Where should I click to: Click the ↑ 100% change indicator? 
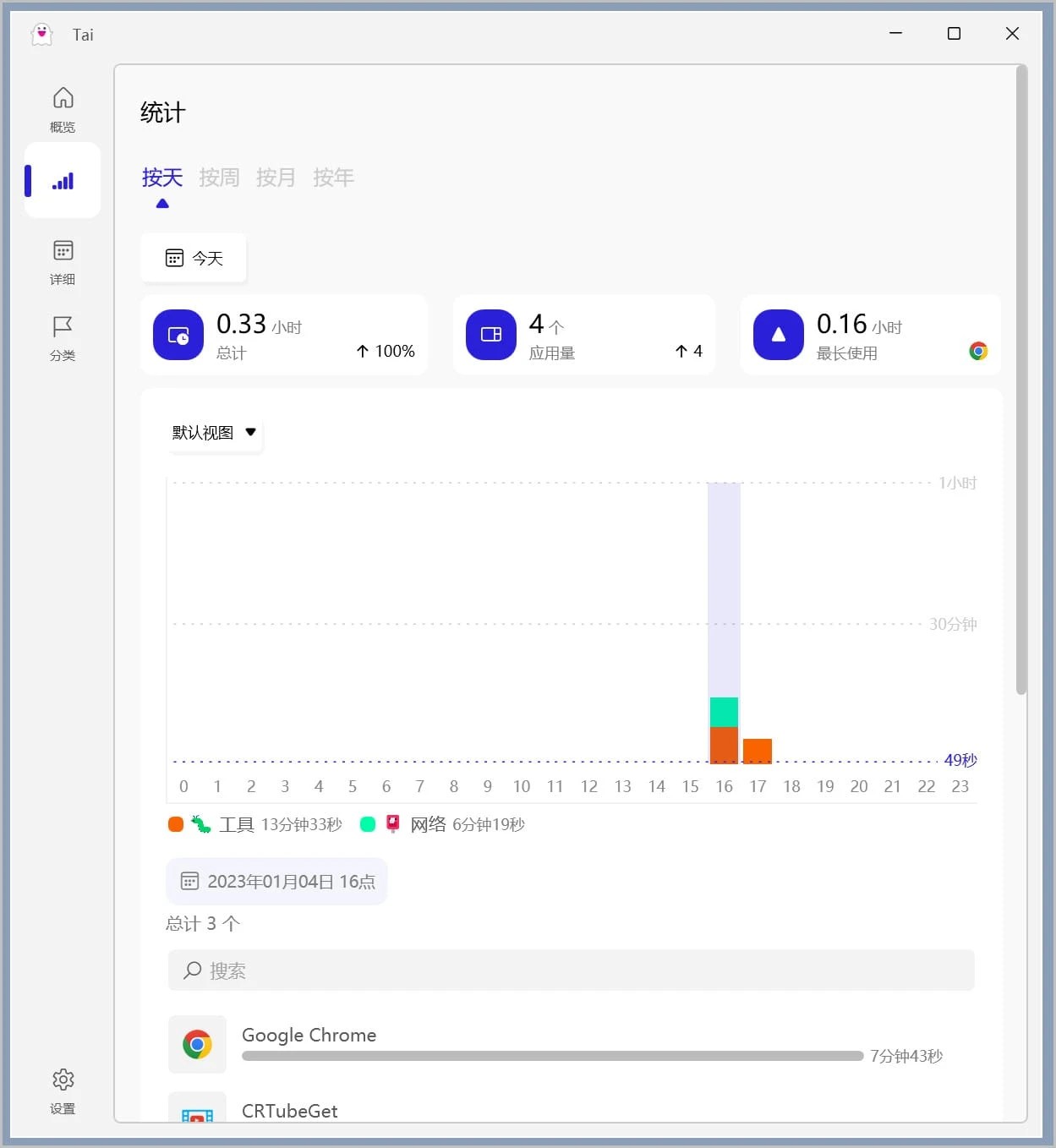click(x=386, y=351)
